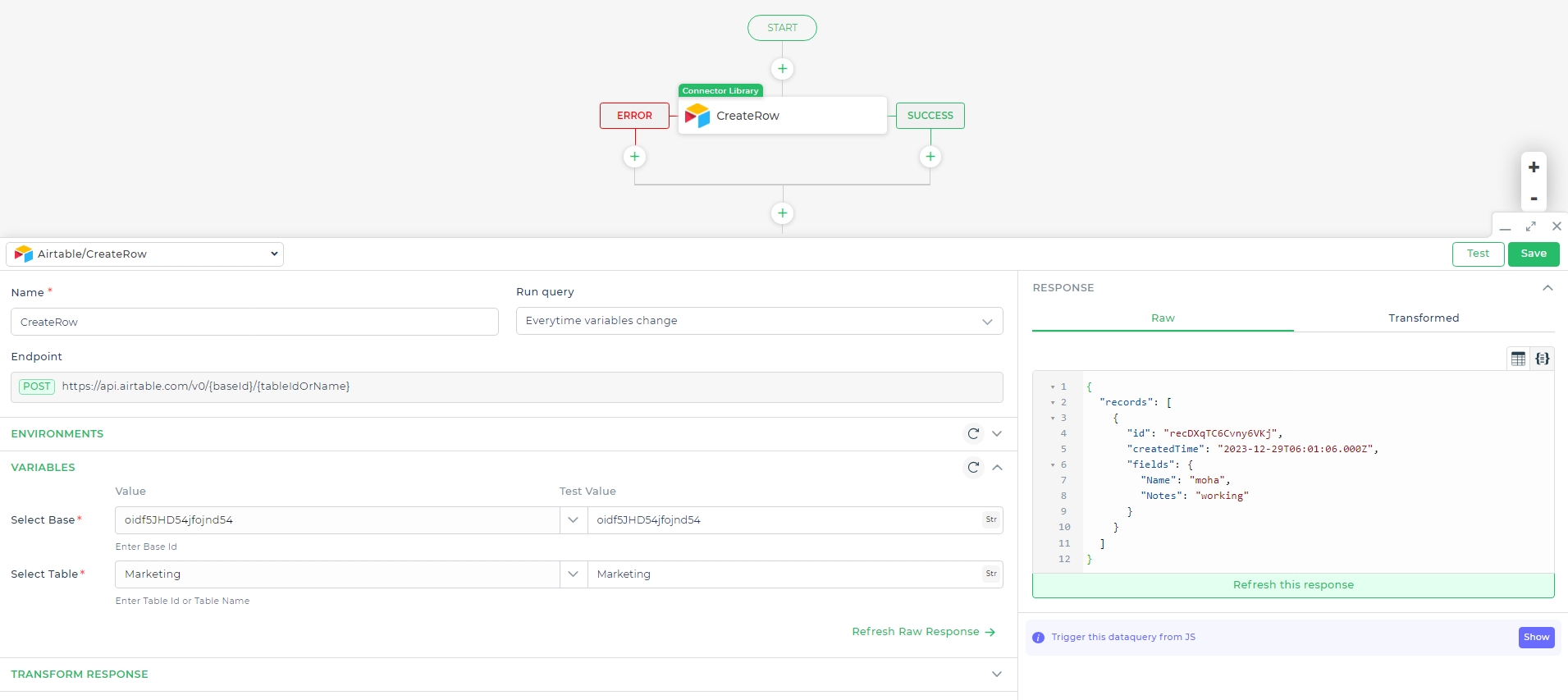Click the "working" Notes value

[x=1222, y=496]
